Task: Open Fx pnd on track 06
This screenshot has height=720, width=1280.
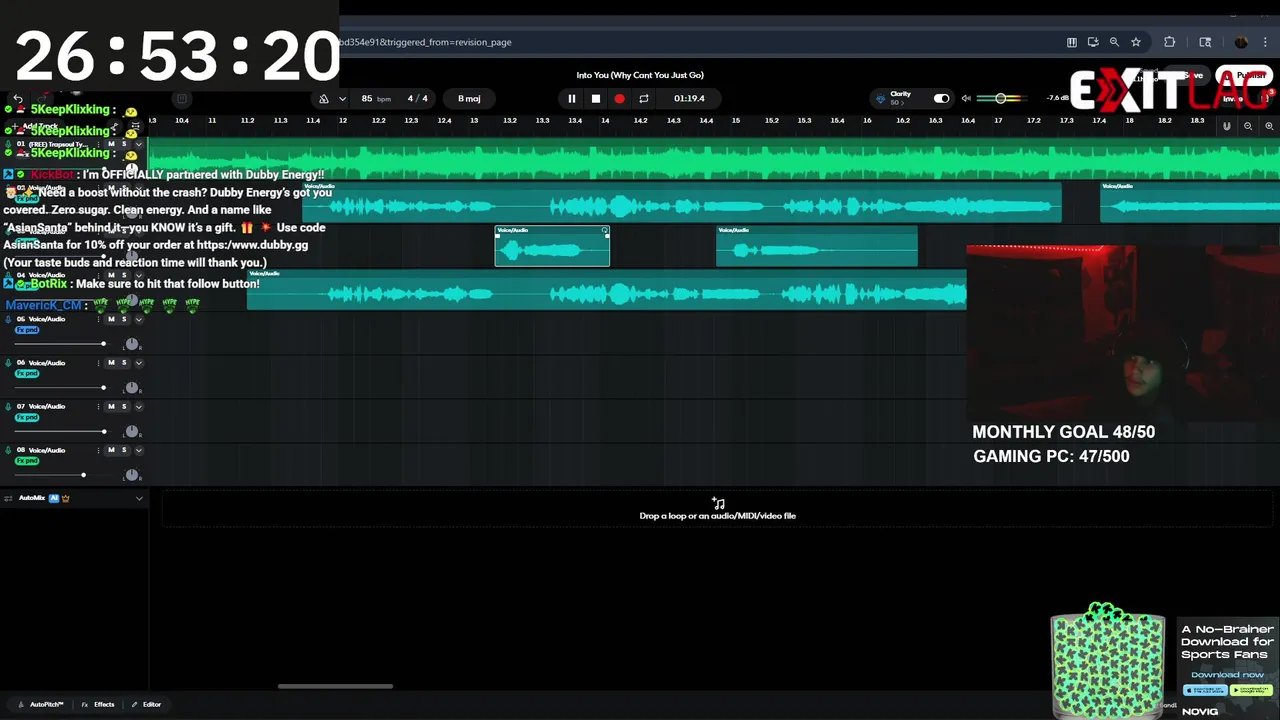Action: [27, 374]
